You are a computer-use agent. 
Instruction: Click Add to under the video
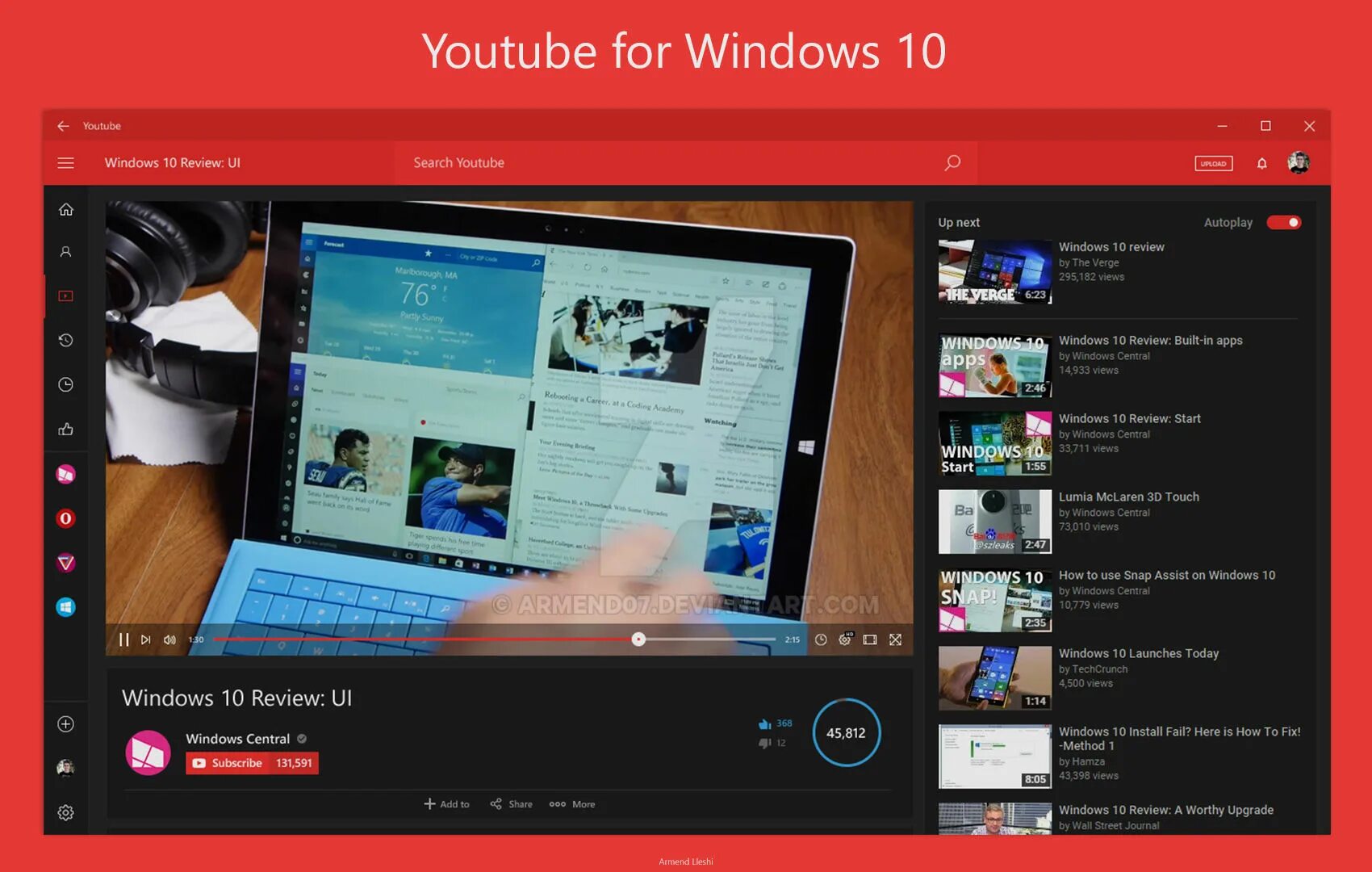pos(447,804)
